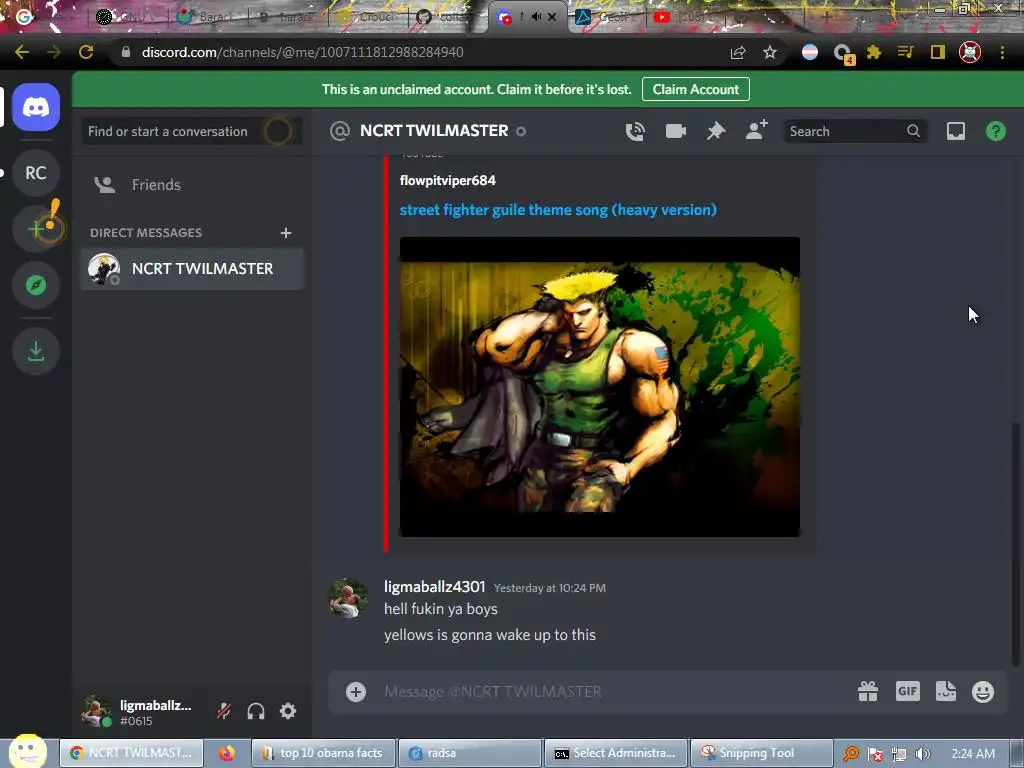
Task: Start a voice call with NCRT TWILMASTER
Action: 635,131
